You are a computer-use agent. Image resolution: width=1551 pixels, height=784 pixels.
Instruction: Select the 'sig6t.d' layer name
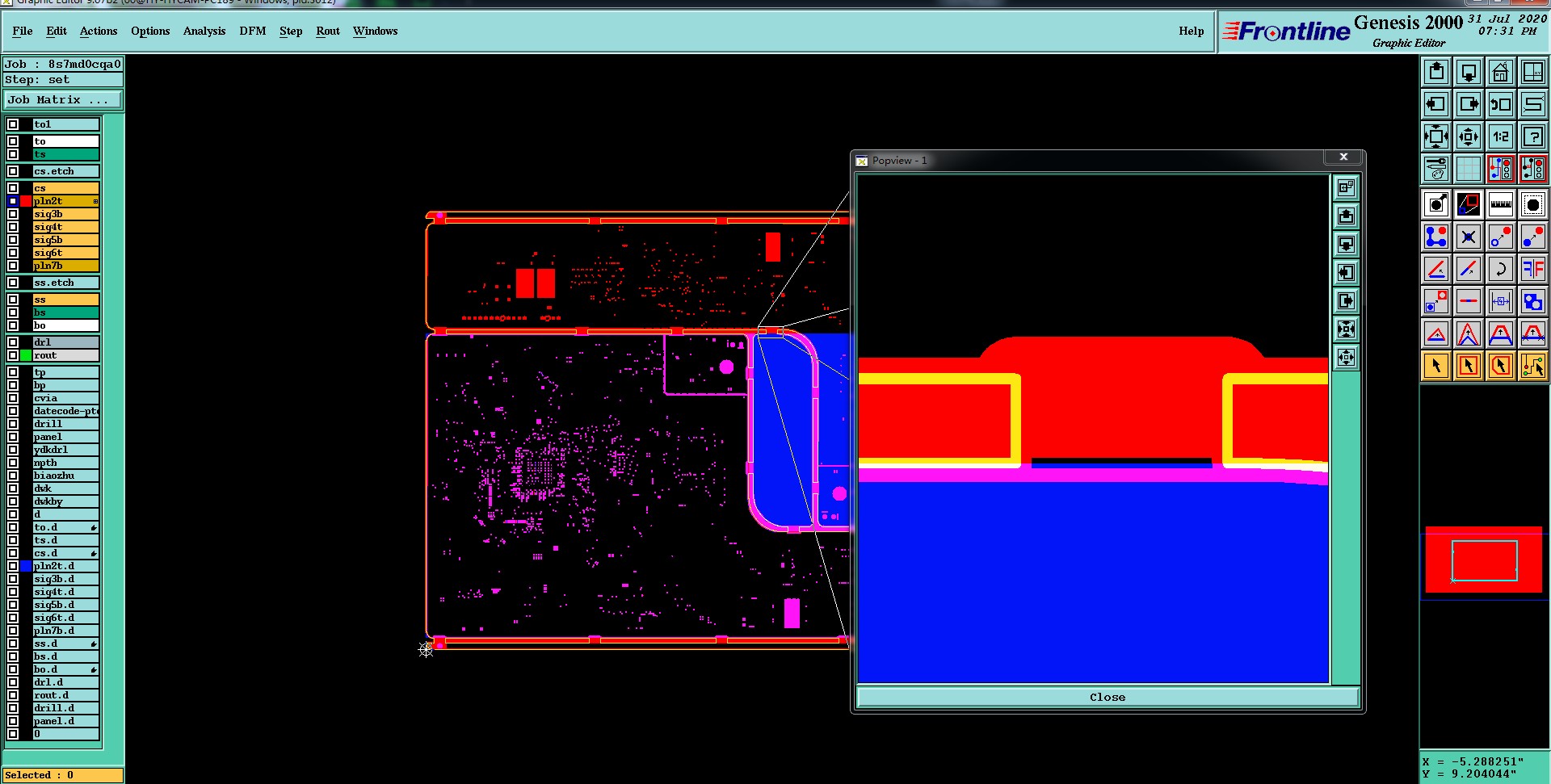(65, 618)
